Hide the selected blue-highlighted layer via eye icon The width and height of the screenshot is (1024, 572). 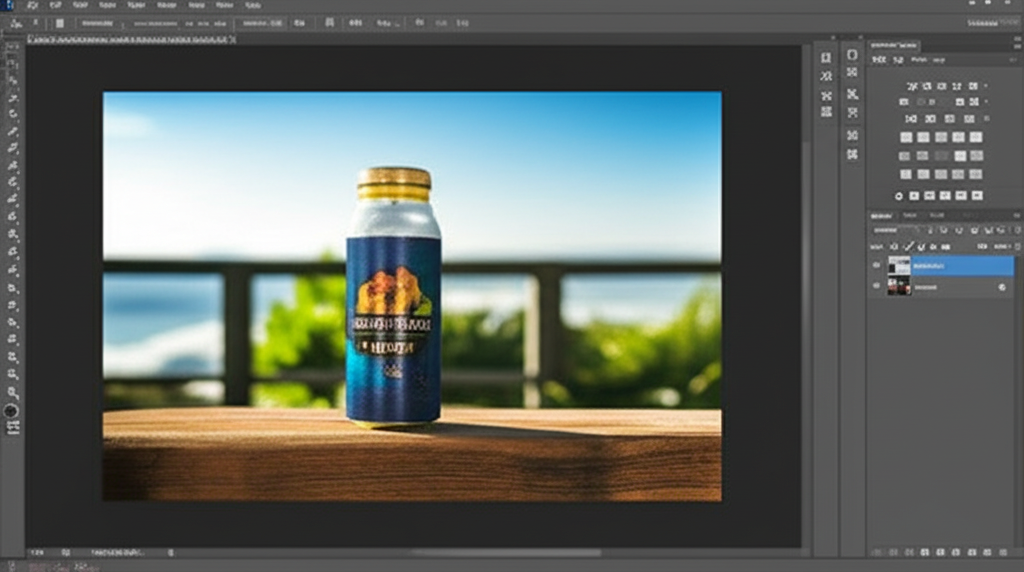click(877, 266)
